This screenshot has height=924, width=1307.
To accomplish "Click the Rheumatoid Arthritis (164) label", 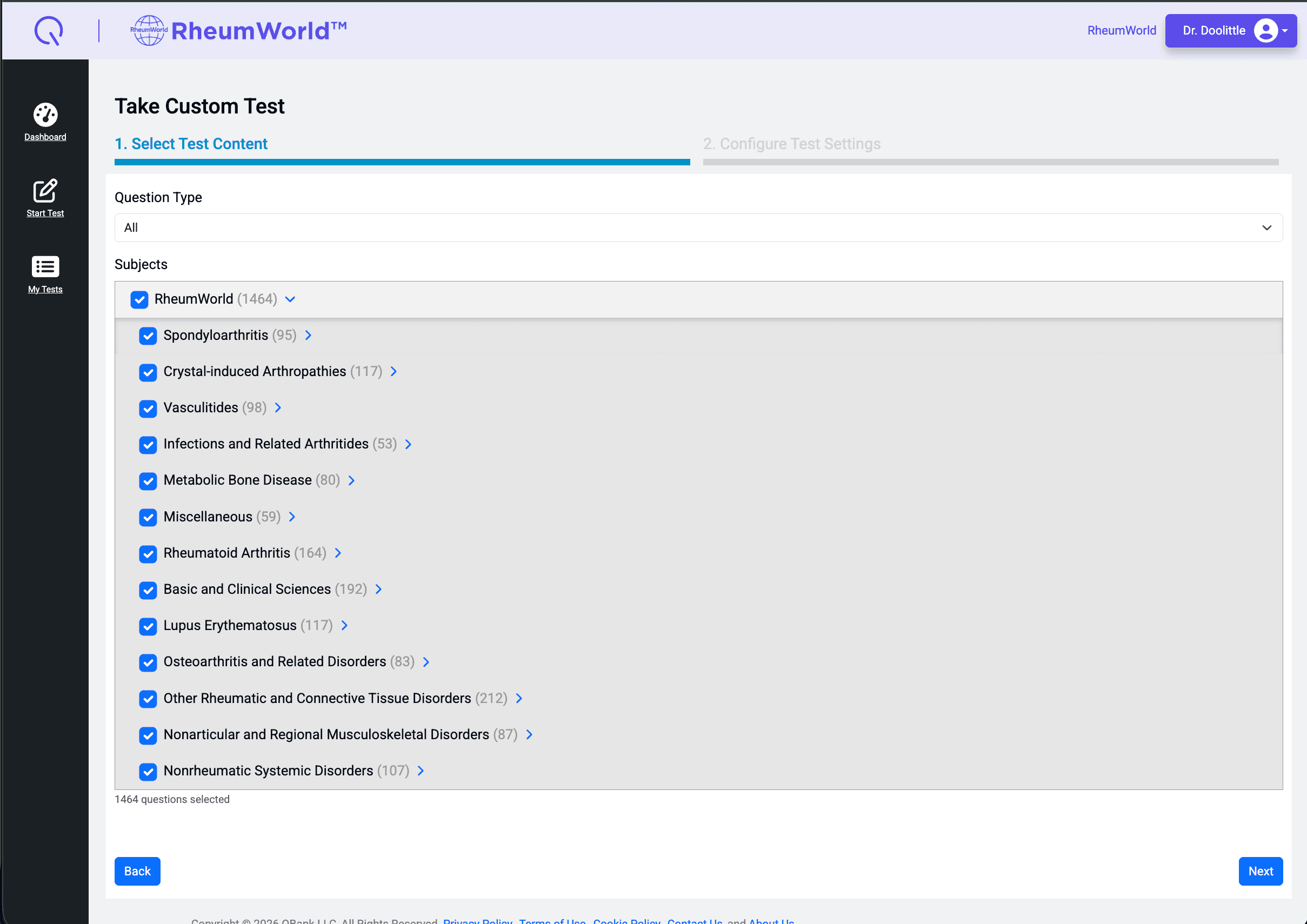I will click(245, 553).
